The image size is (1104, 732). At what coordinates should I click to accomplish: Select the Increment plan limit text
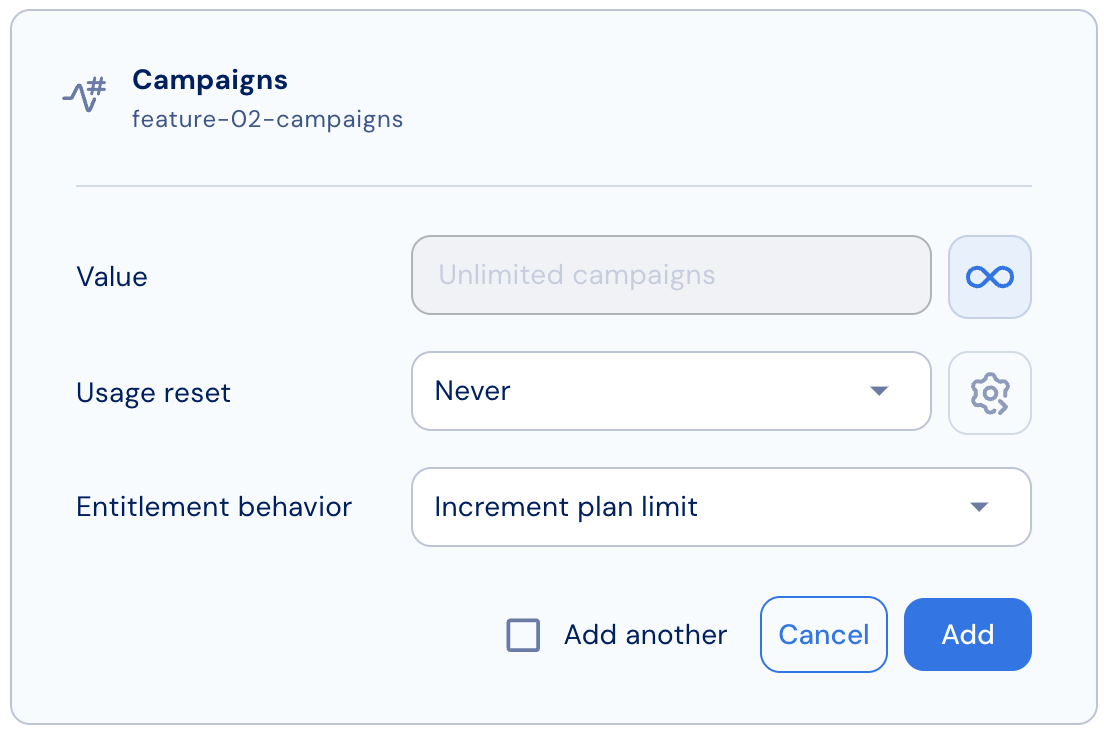click(566, 507)
